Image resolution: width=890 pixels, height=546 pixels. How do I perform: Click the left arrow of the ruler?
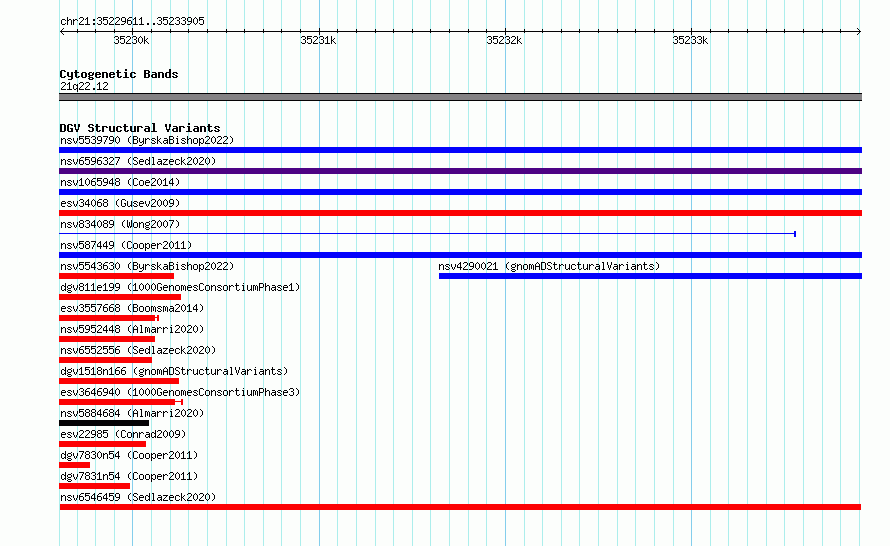[62, 32]
